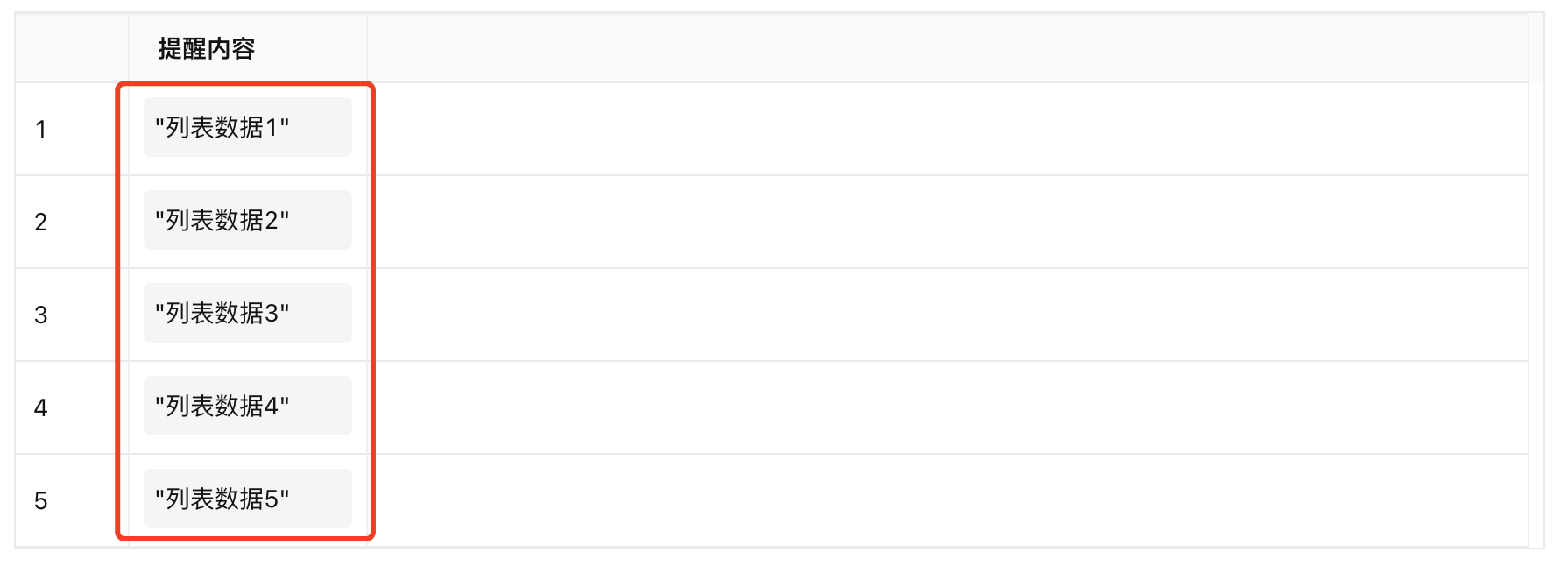Click the empty area of row 4
Viewport: 1568px width, 566px height.
948,408
